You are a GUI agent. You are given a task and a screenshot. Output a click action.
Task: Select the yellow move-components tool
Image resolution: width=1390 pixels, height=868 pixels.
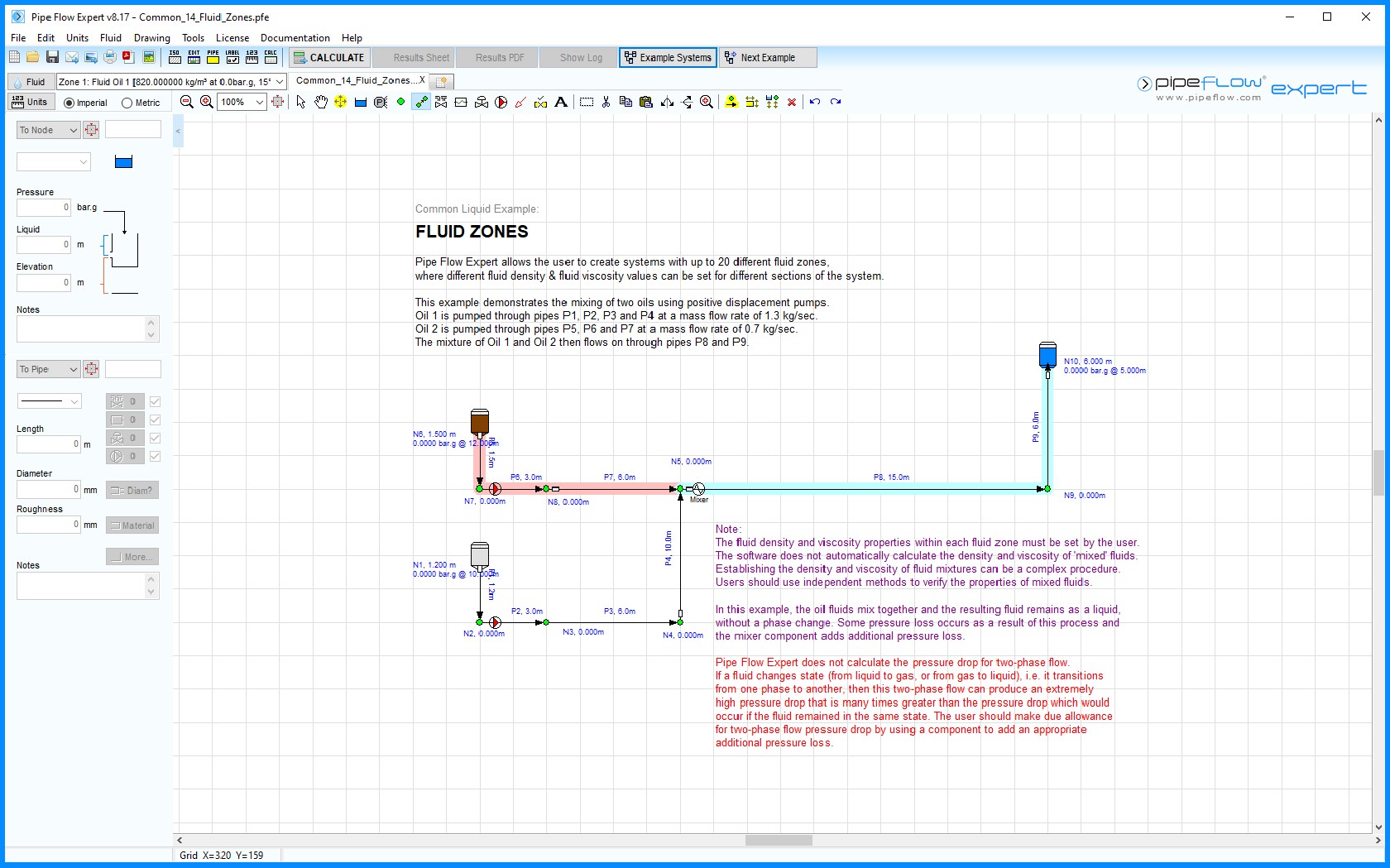coord(340,102)
